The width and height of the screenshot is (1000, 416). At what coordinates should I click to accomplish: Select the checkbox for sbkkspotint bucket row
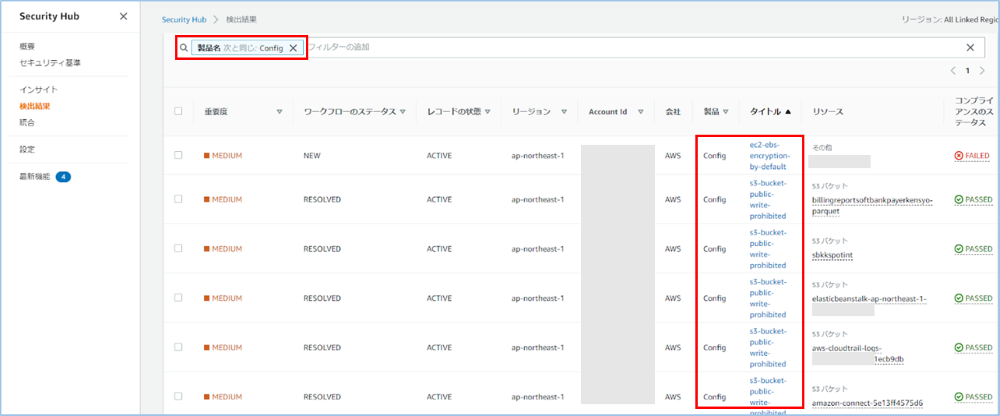click(178, 249)
